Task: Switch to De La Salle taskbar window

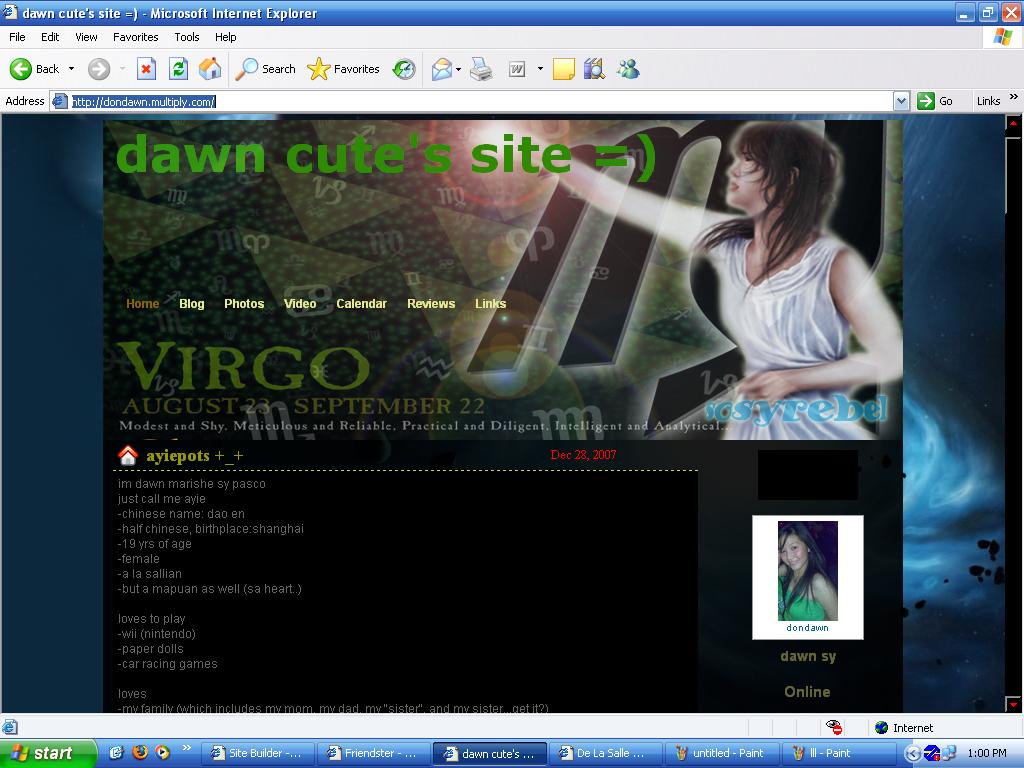Action: point(605,753)
